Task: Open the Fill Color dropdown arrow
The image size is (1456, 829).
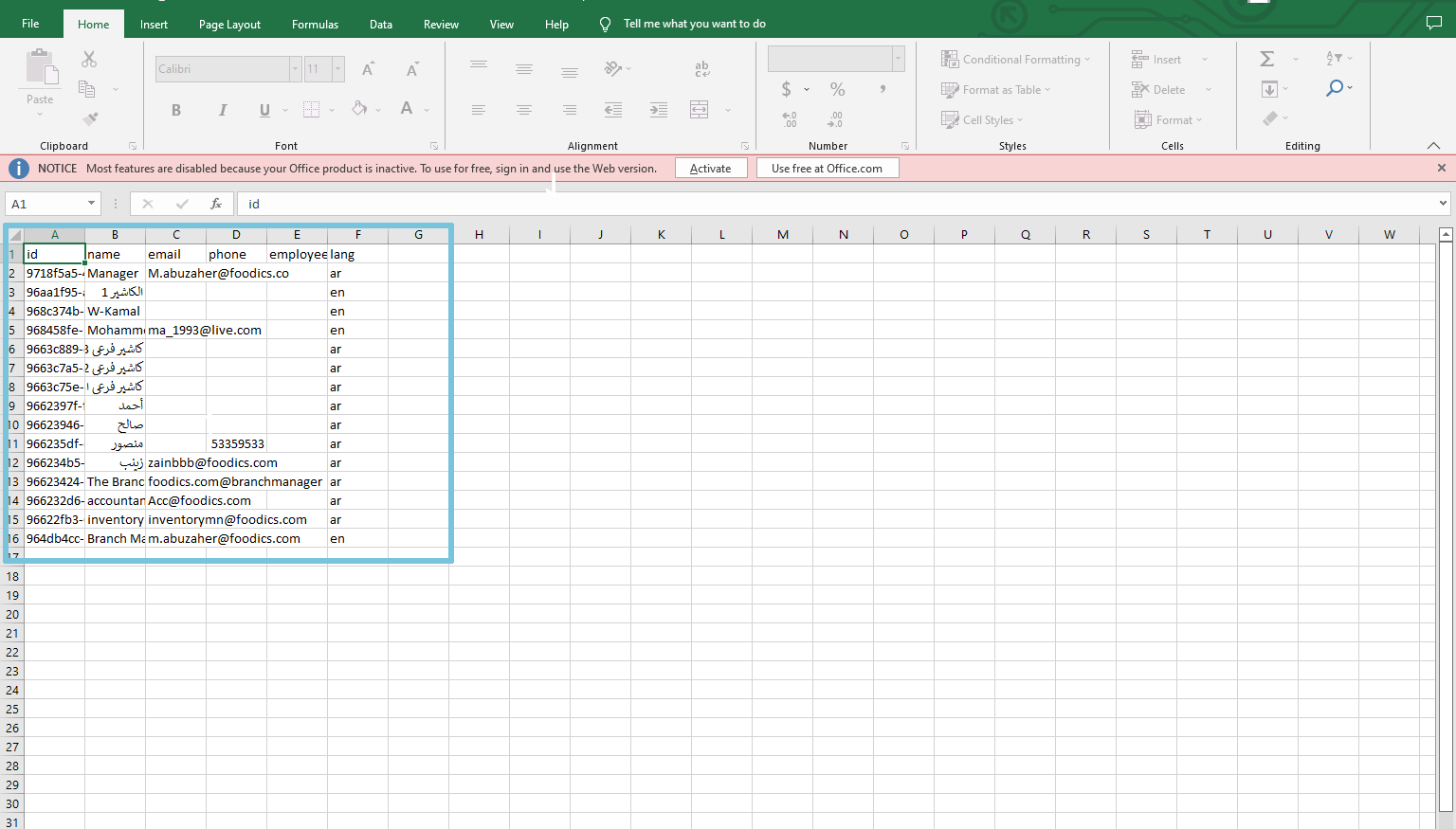Action: (x=378, y=109)
